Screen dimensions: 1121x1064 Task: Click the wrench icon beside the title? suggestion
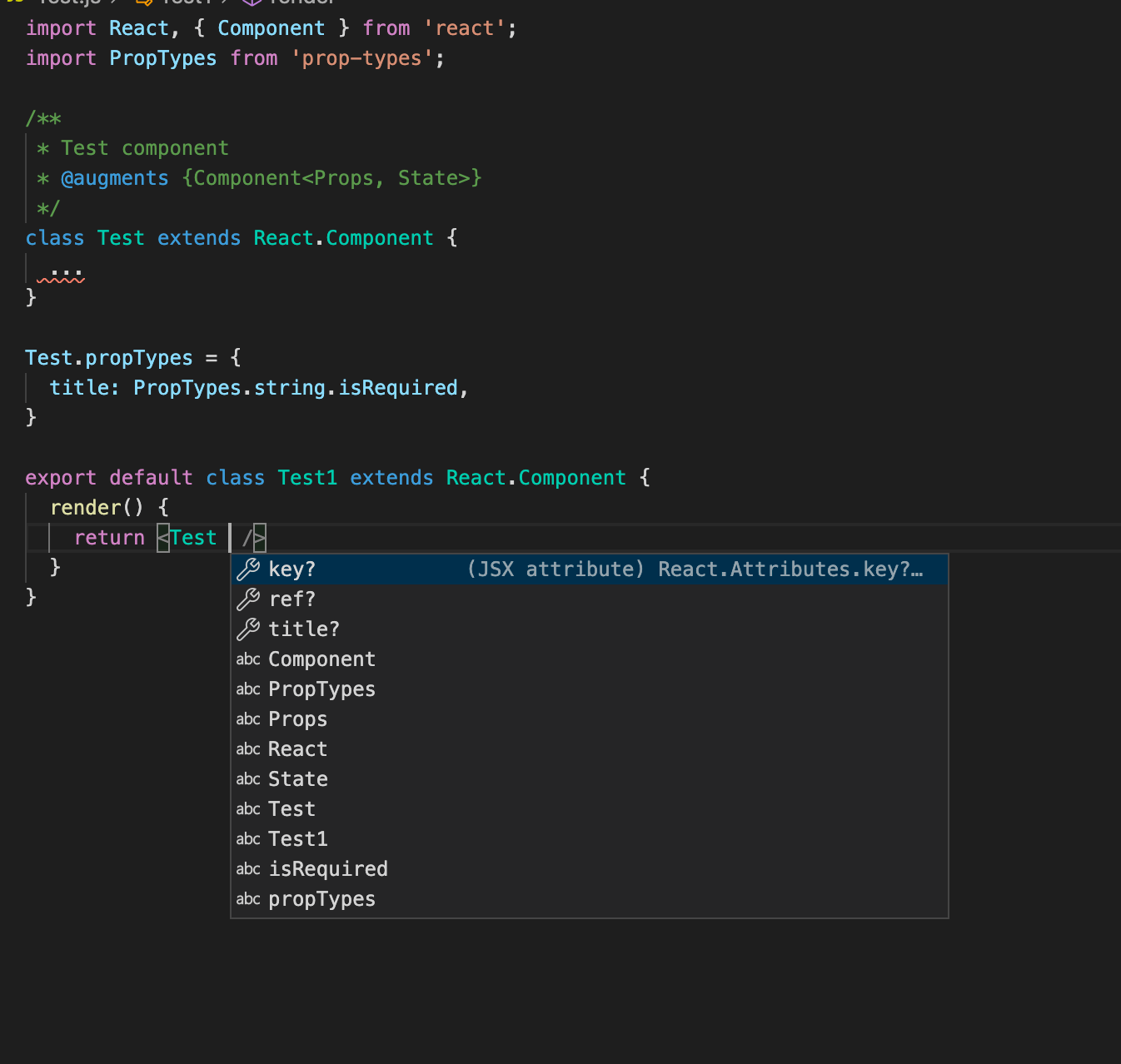click(247, 629)
